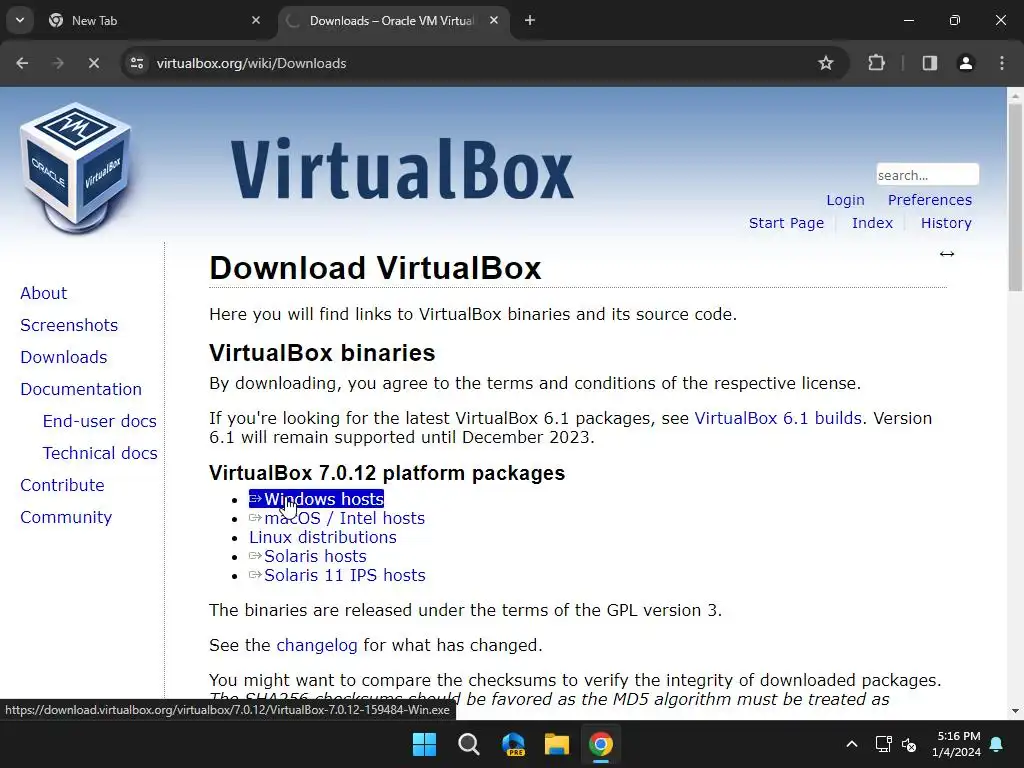Open the Extensions puzzle icon
Screen dimensions: 1024x768
click(876, 63)
